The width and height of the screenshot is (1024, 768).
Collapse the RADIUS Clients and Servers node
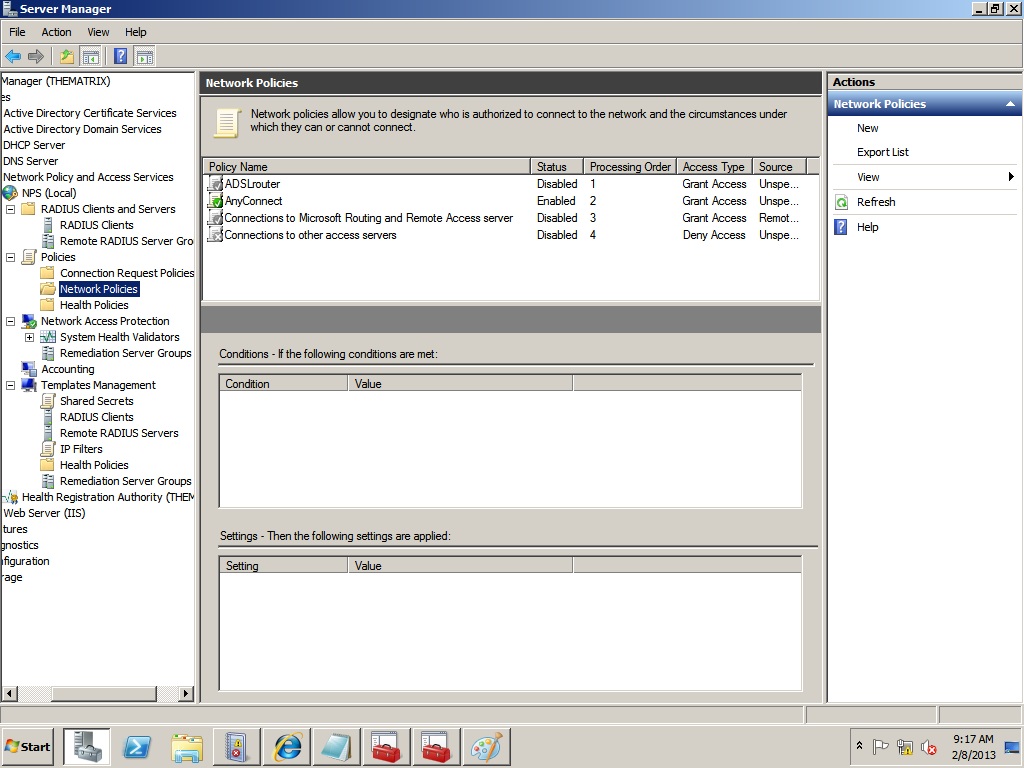tap(10, 210)
